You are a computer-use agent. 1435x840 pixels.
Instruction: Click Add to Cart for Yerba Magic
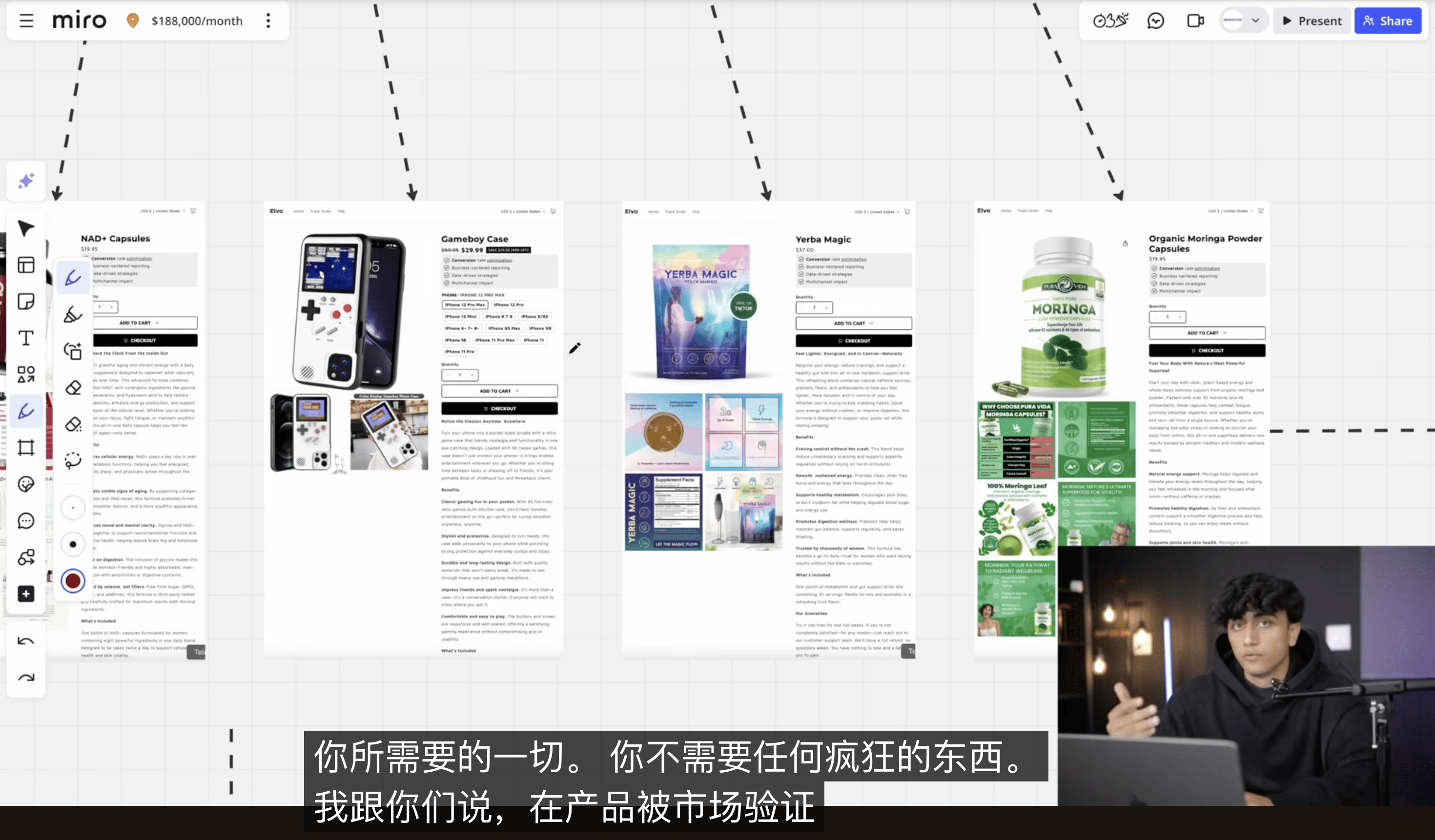854,323
